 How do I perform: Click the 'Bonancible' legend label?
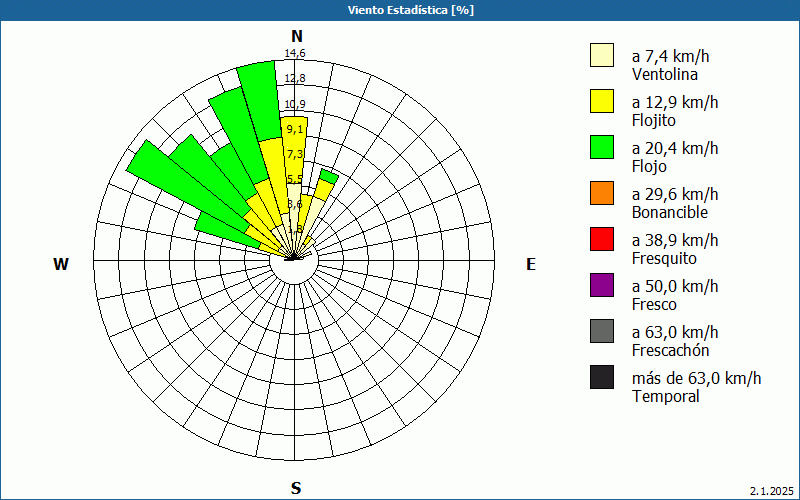coord(670,212)
